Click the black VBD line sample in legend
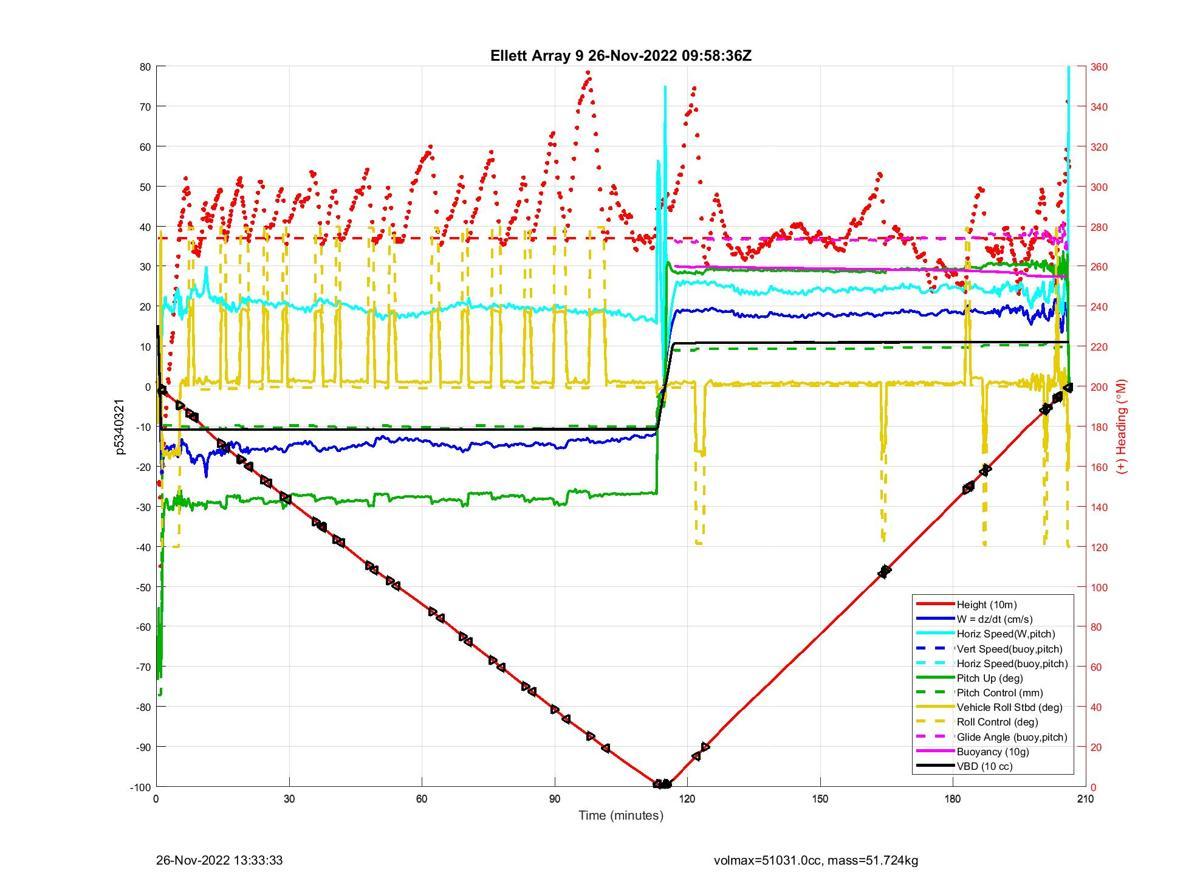The width and height of the screenshot is (1200, 885). 935,766
